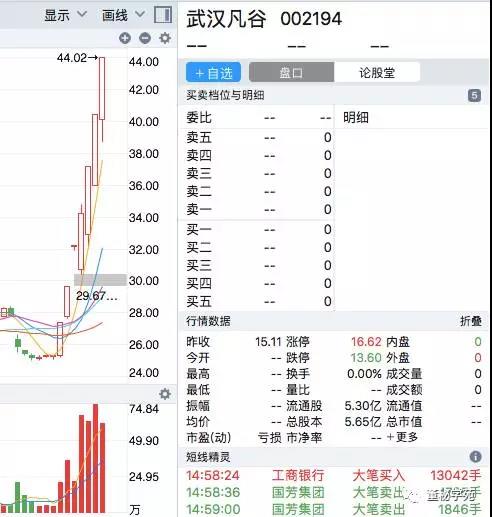Click stock code 002194
Viewport: 492px width, 517px height.
(311, 19)
